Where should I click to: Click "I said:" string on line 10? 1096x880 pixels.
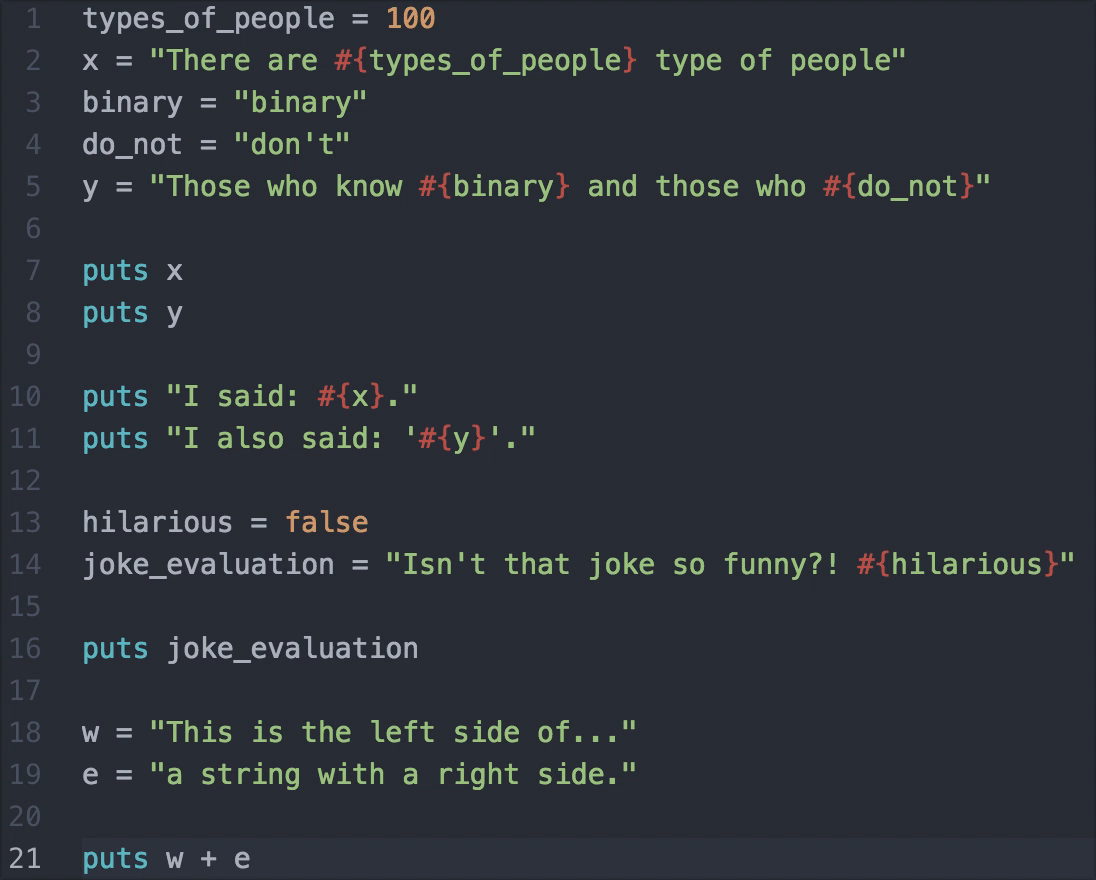(233, 396)
